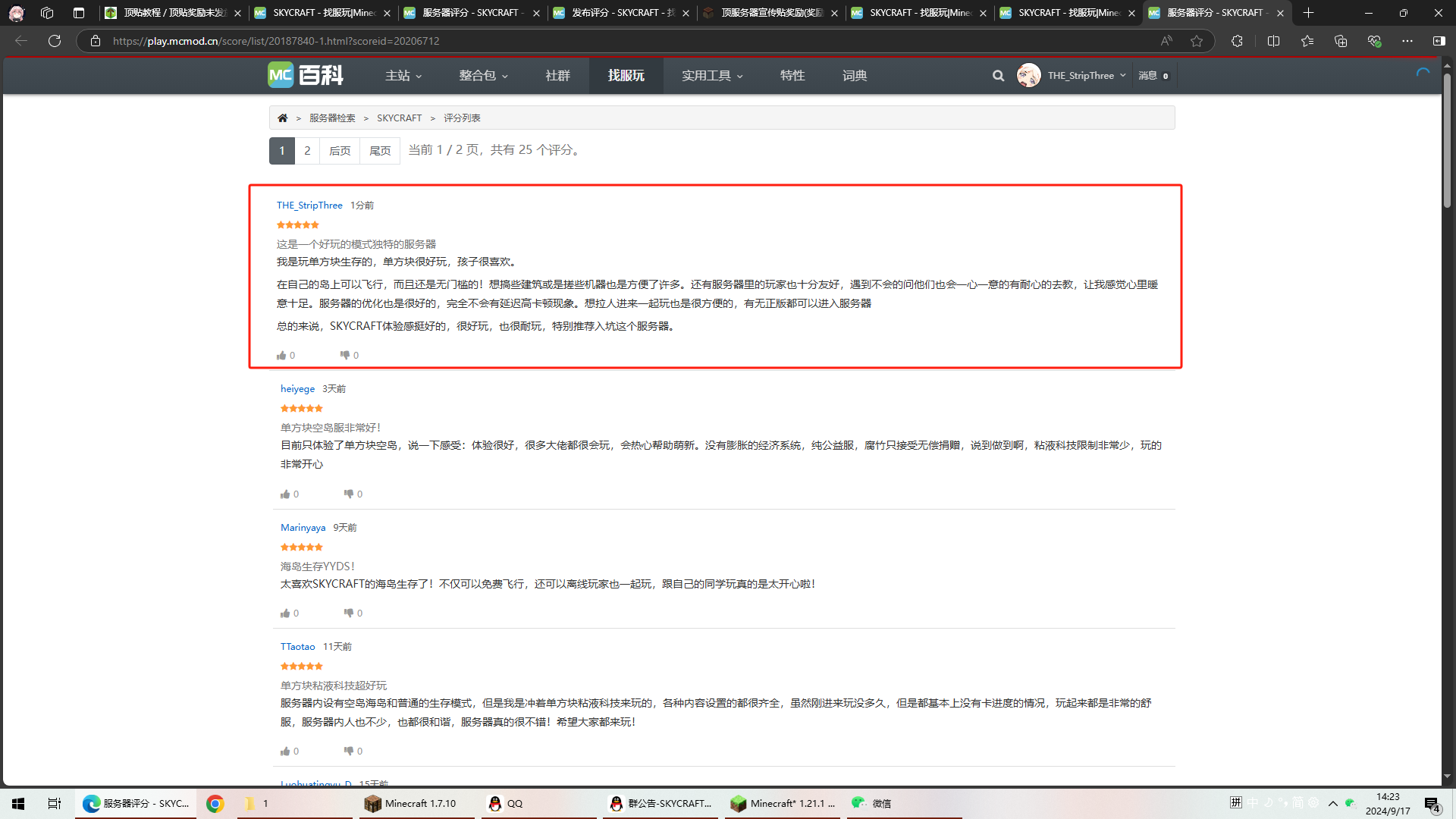This screenshot has width=1456, height=819.
Task: View site information lock icon
Action: tap(96, 41)
